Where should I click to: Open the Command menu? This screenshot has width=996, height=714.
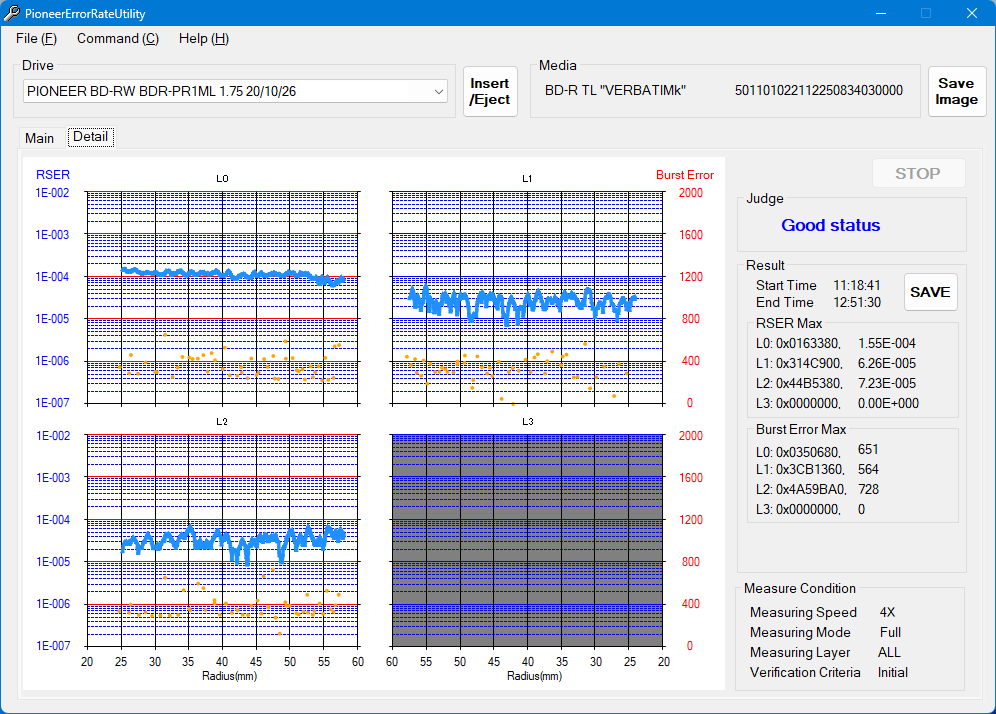pos(117,38)
